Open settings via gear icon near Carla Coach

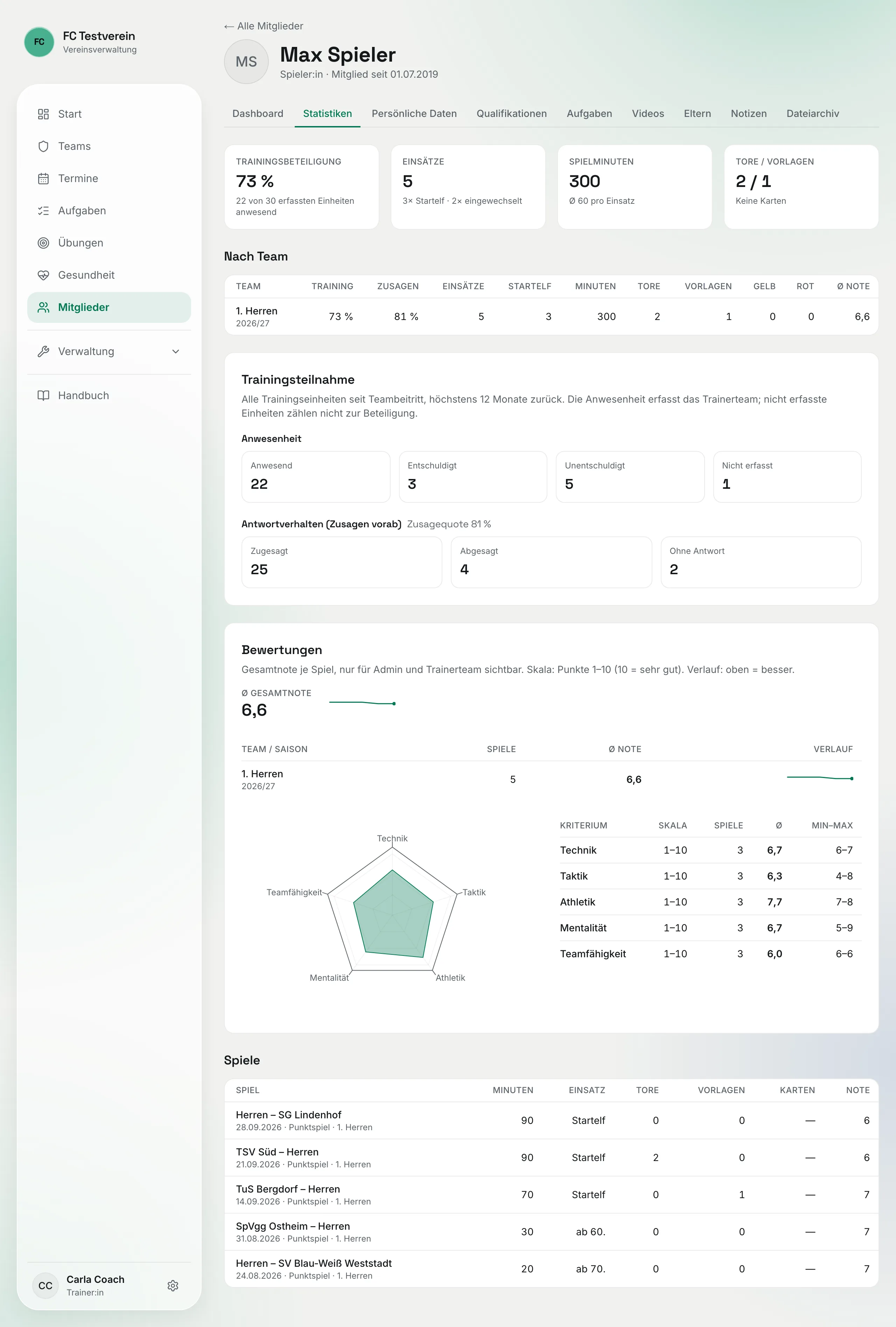point(173,1285)
